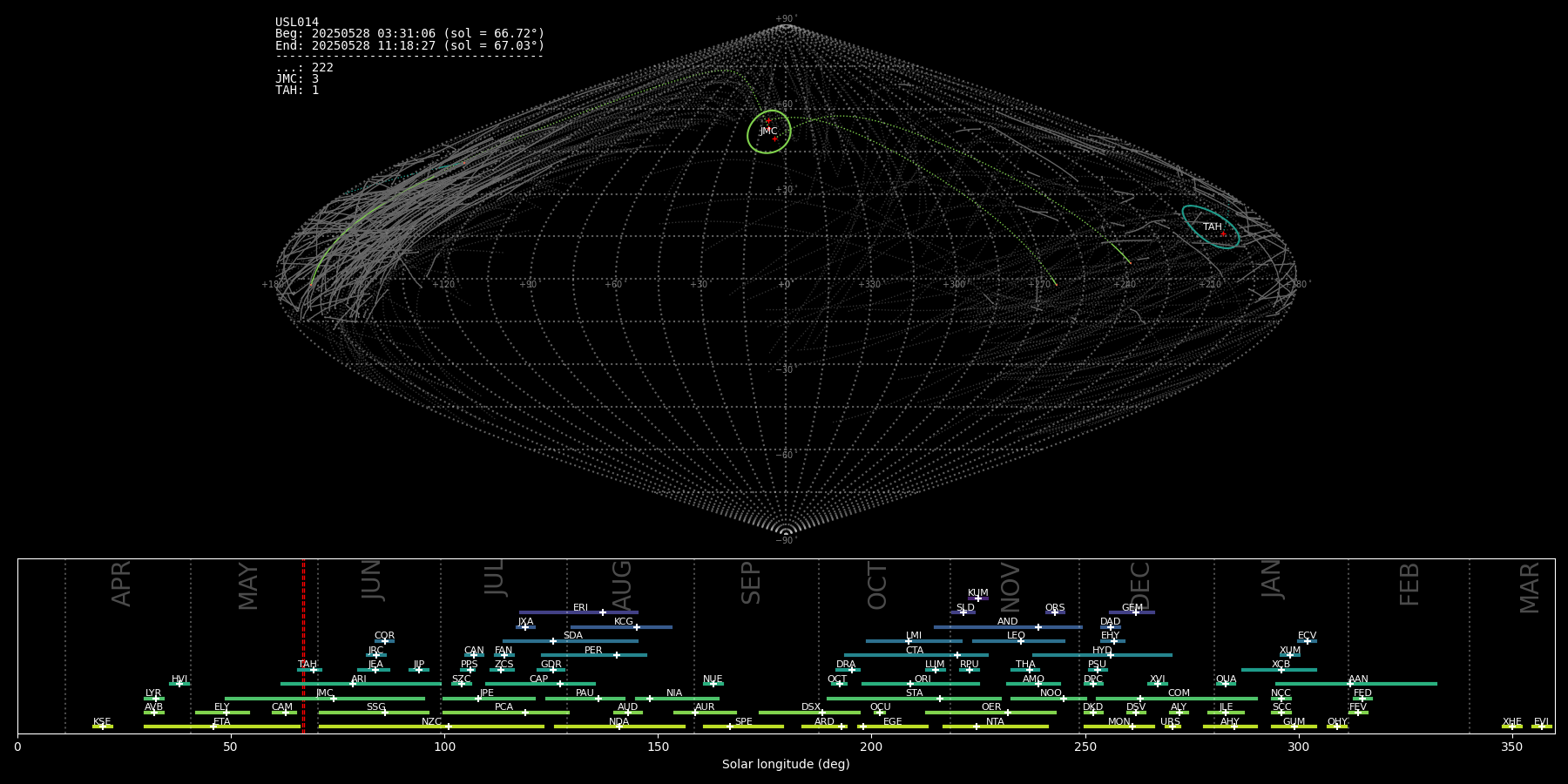Click the LEO shower label in timeline
1568x784 pixels.
1016,636
